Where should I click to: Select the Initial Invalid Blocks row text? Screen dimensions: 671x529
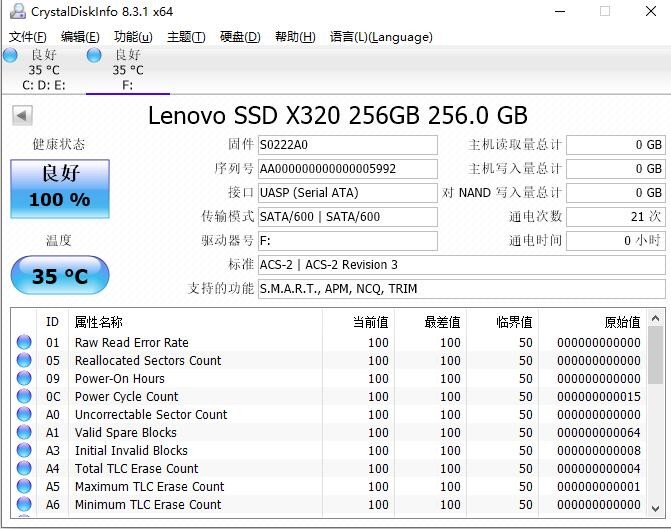(x=131, y=450)
